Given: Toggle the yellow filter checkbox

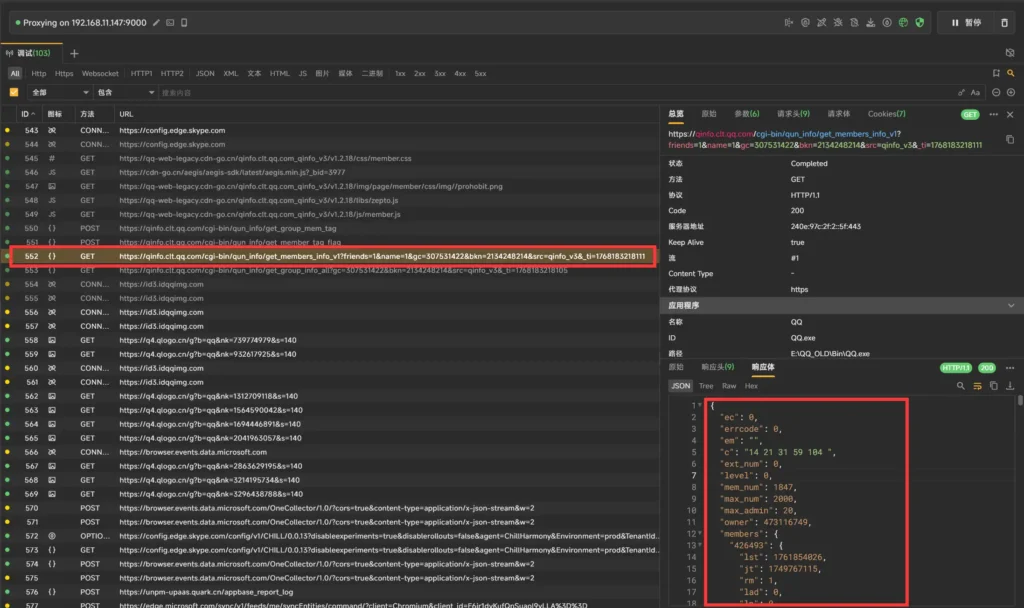Looking at the screenshot, I should [14, 93].
